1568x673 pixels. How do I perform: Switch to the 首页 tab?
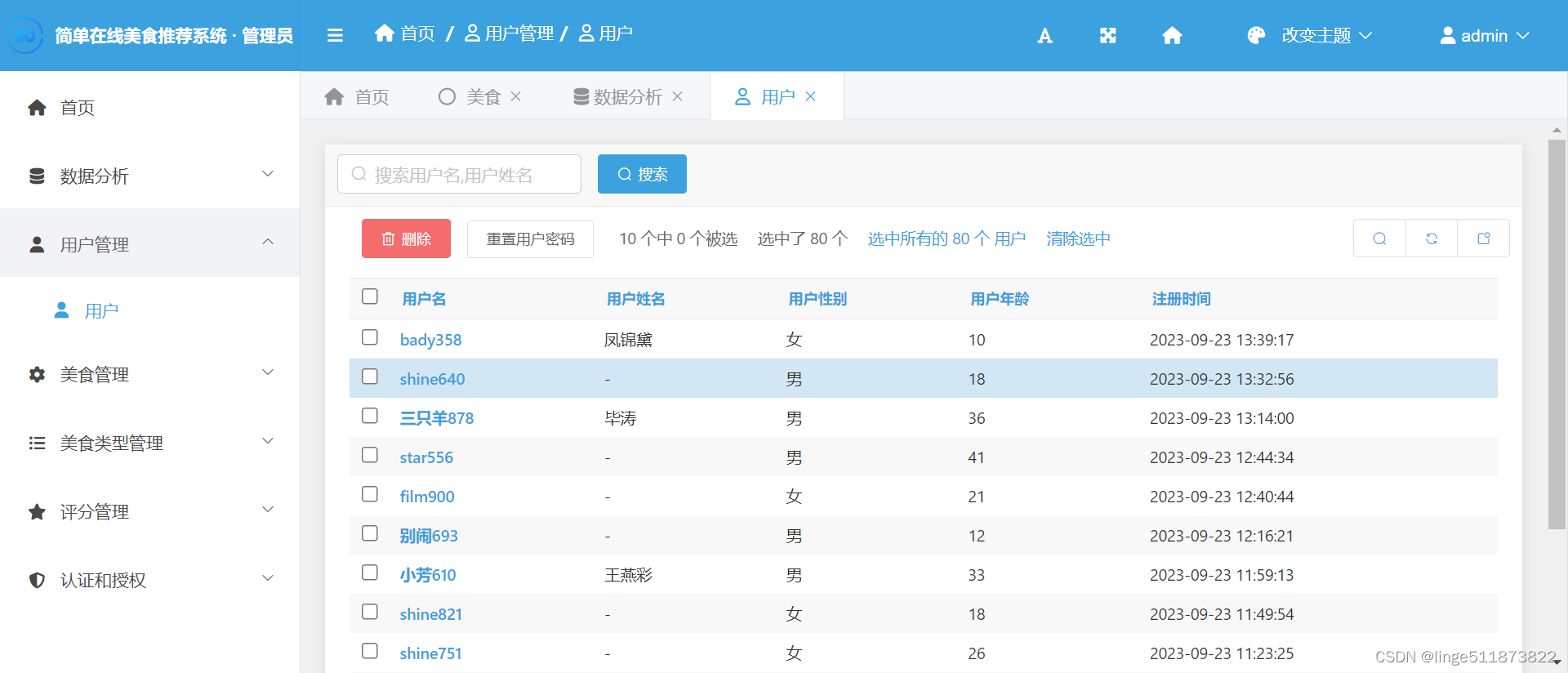(x=357, y=96)
